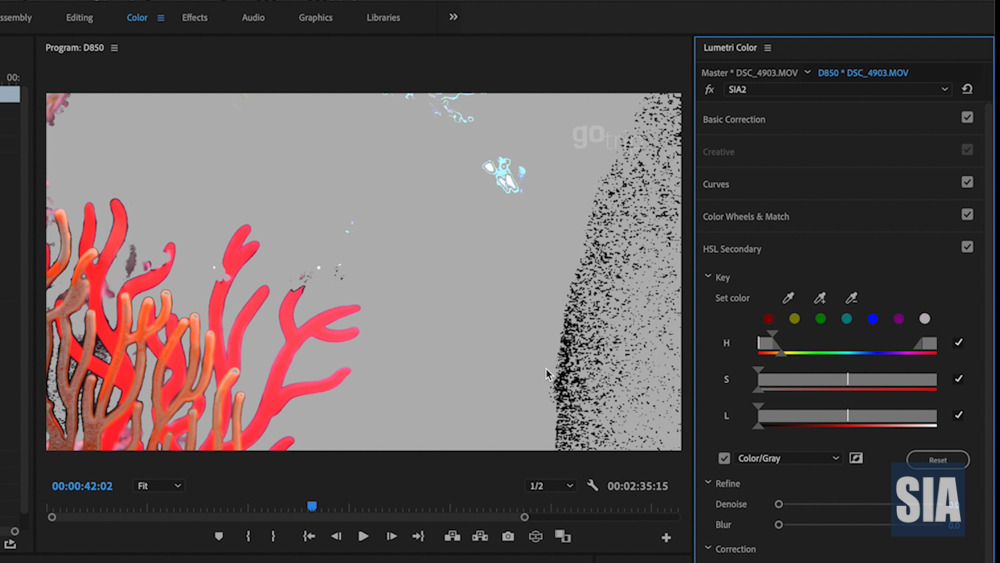Viewport: 1000px width, 563px height.
Task: Toggle the comparison view icon
Action: [563, 536]
